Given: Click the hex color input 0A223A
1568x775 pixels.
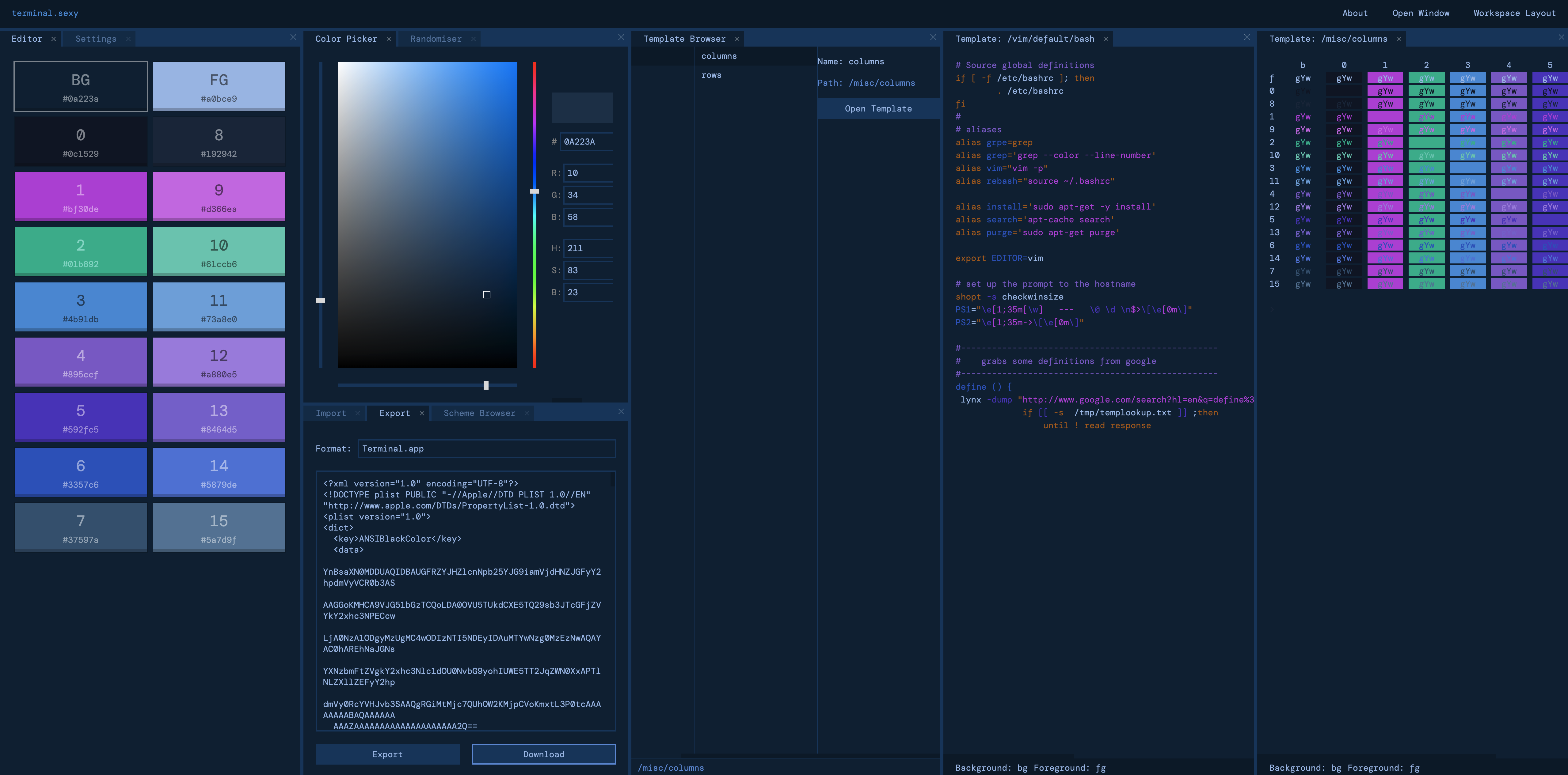Looking at the screenshot, I should tap(586, 142).
